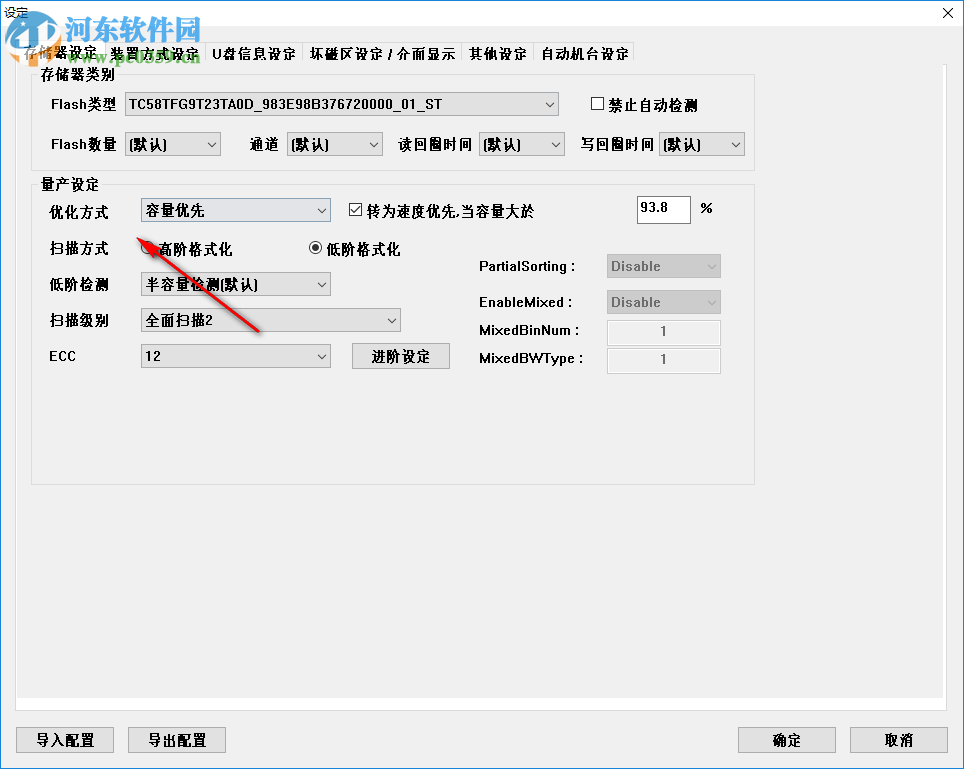This screenshot has height=769, width=964.
Task: Click the 进阶设定 button
Action: 400,355
